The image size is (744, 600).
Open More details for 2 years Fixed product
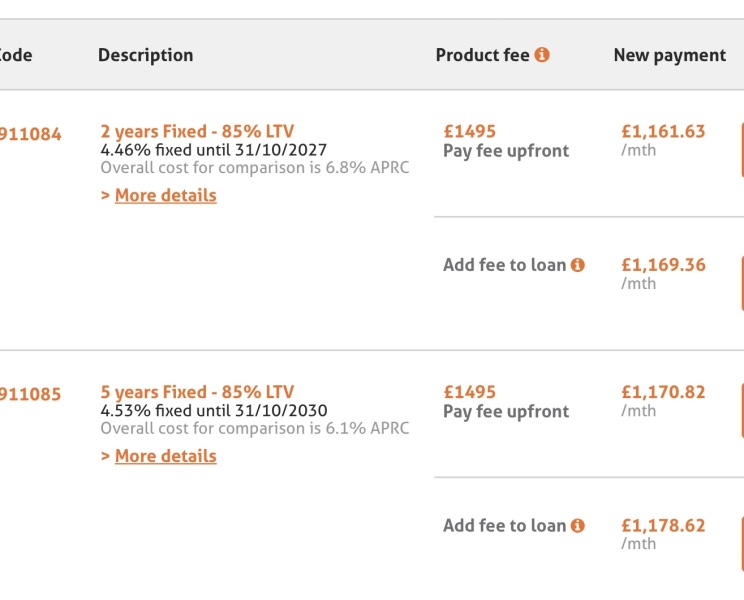coord(165,195)
